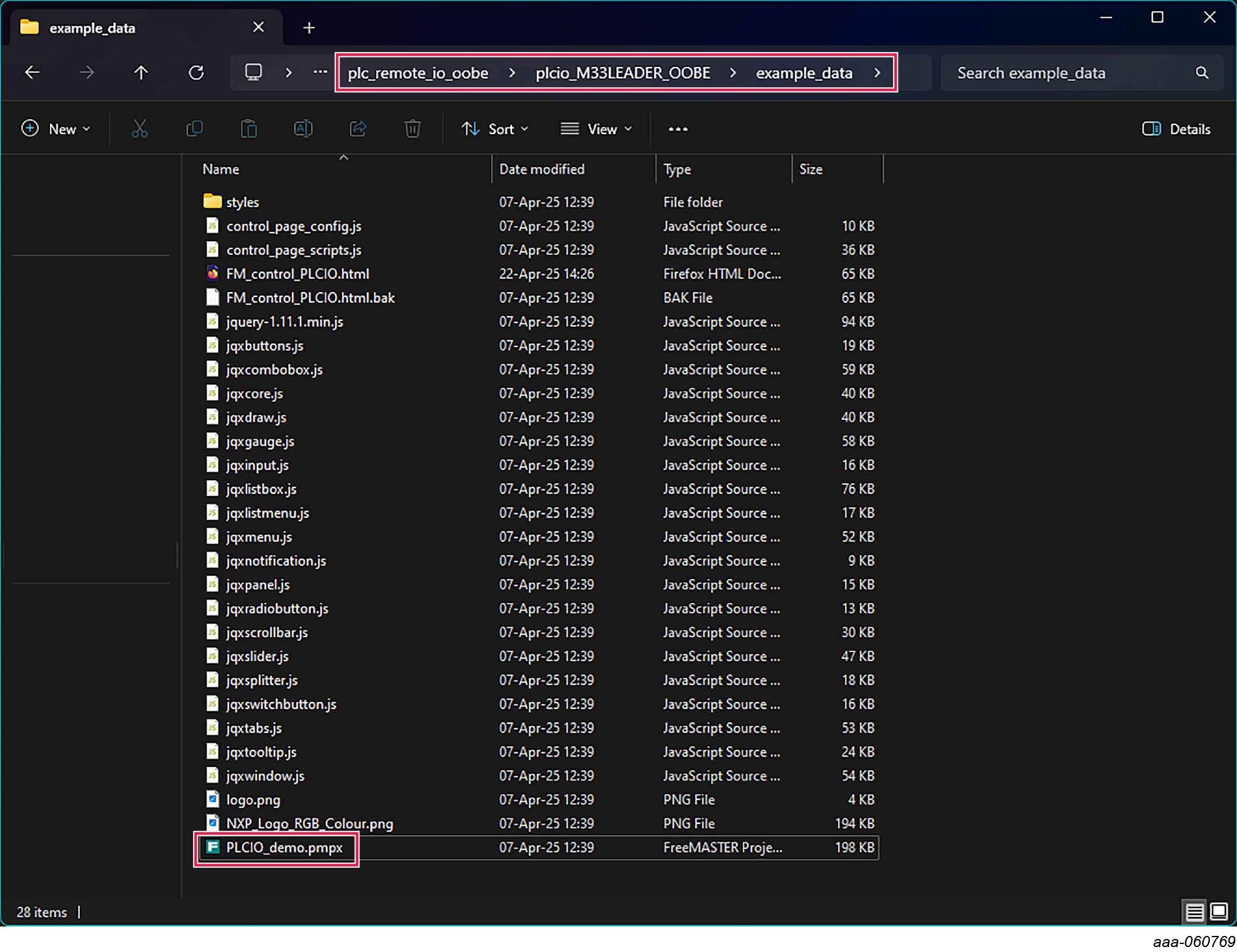
Task: Click the Delete trash icon
Action: [413, 129]
